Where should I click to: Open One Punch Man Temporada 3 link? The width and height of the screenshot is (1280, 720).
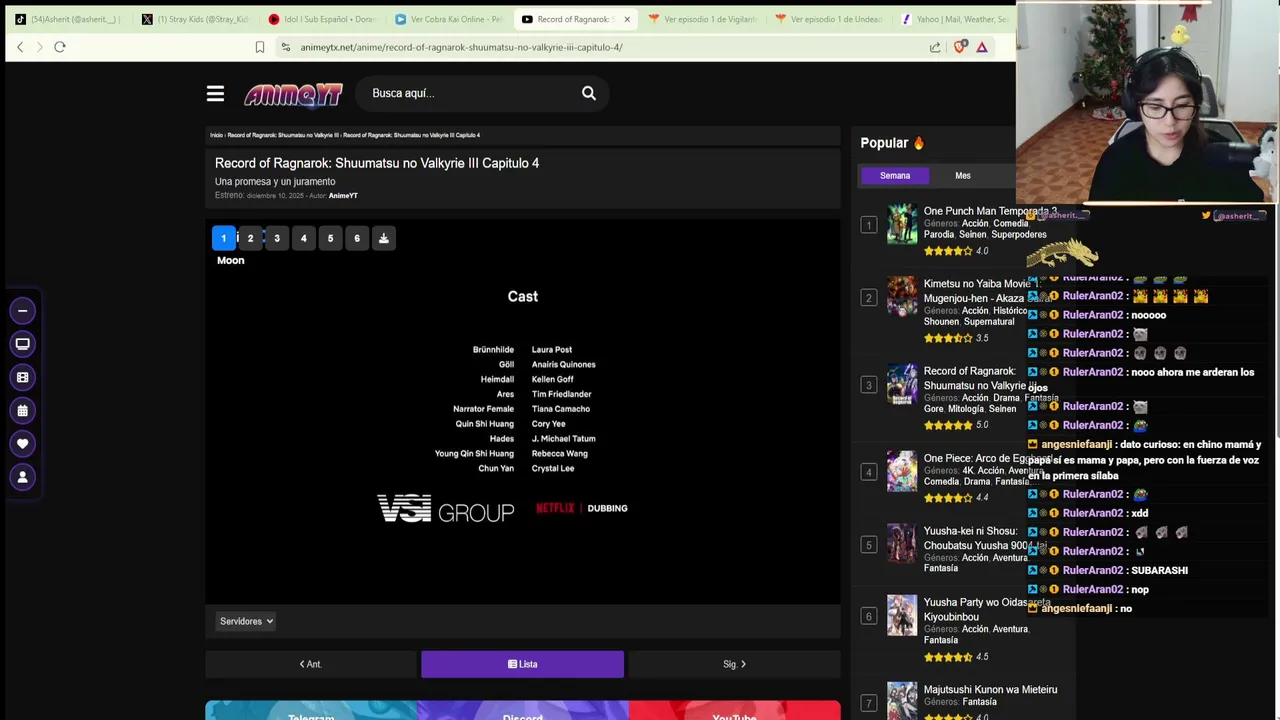[990, 211]
